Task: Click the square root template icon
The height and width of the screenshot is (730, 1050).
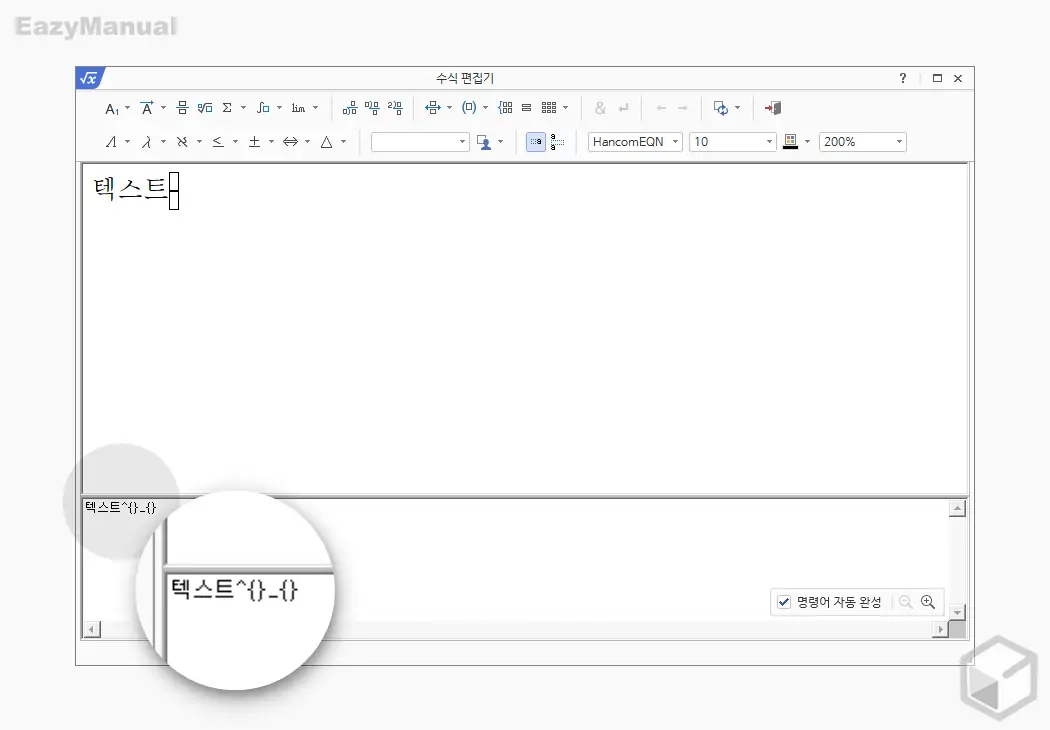Action: pyautogui.click(x=203, y=108)
